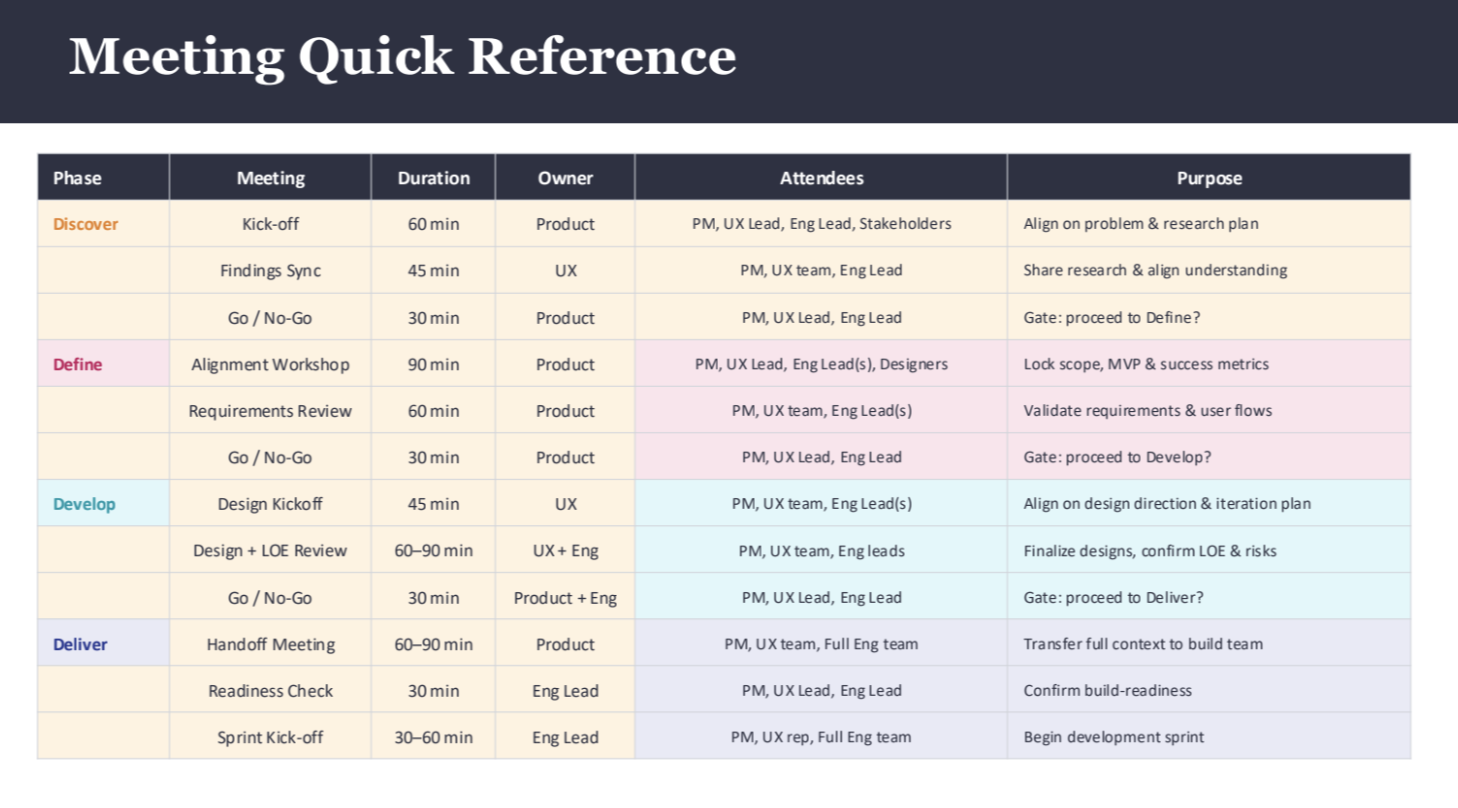
Task: Select the Sprint Kick-off cell
Action: [x=270, y=737]
